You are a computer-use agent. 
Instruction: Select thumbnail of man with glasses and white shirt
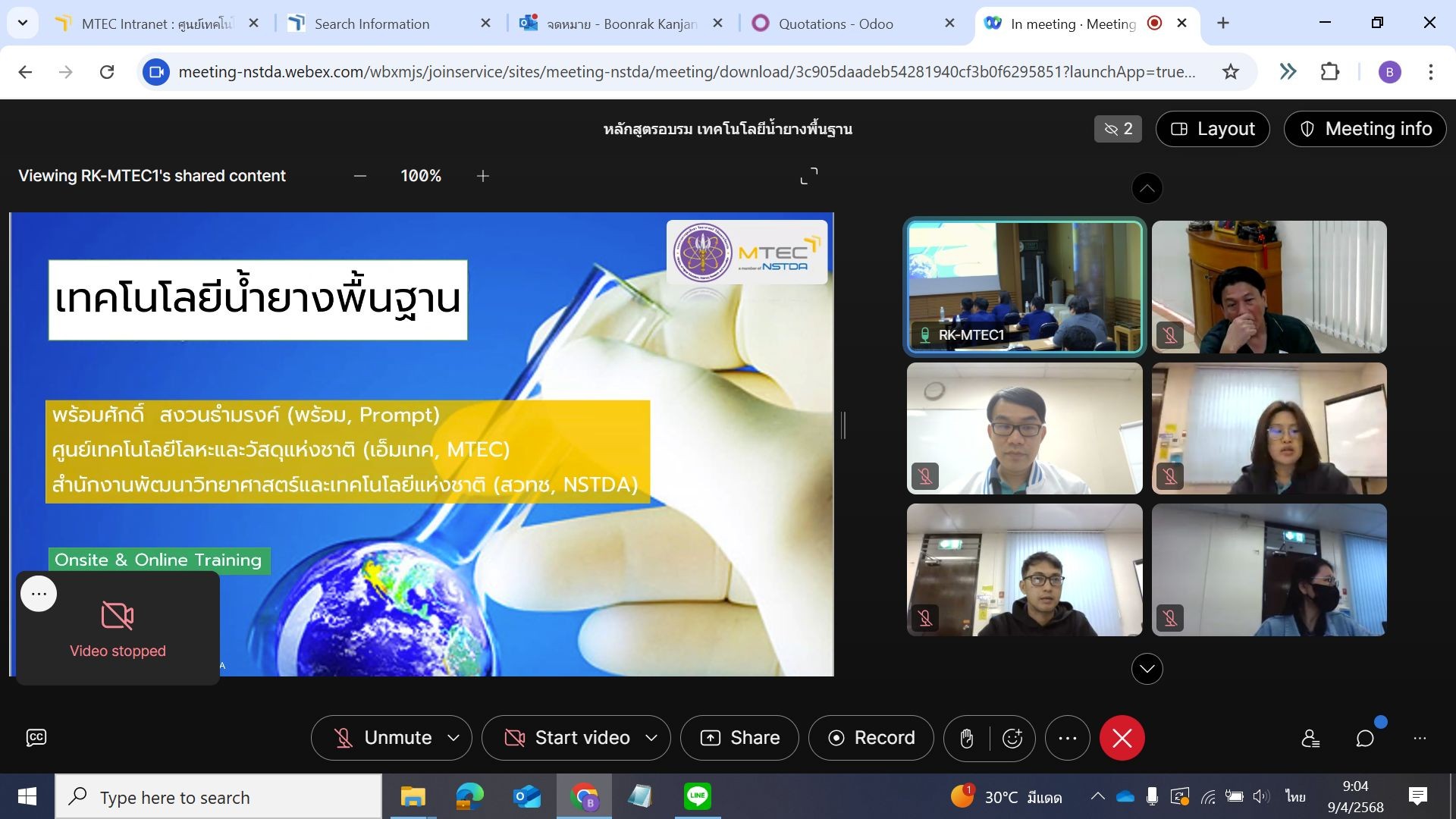click(1025, 428)
